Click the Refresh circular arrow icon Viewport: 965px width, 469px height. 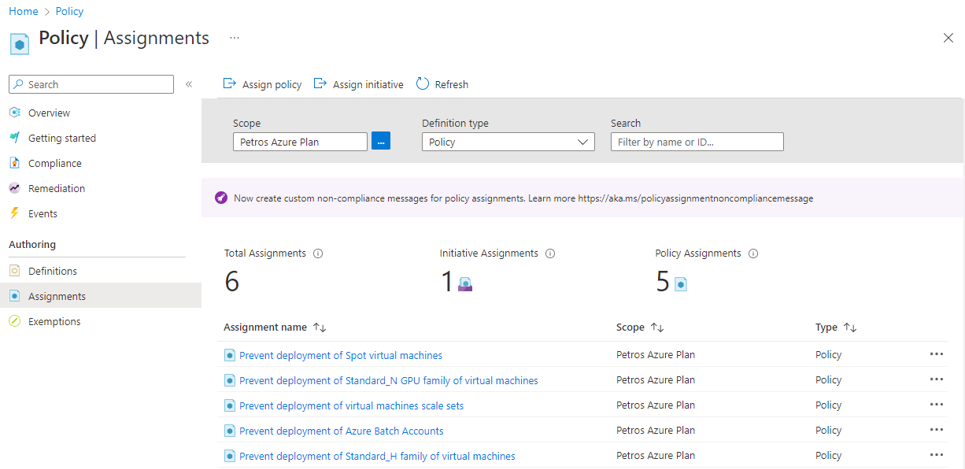tap(422, 84)
